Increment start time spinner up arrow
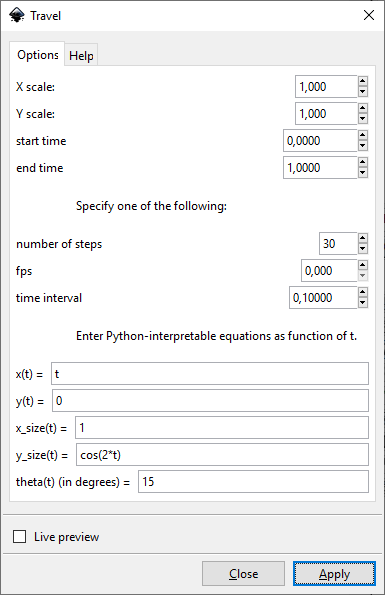 click(363, 135)
